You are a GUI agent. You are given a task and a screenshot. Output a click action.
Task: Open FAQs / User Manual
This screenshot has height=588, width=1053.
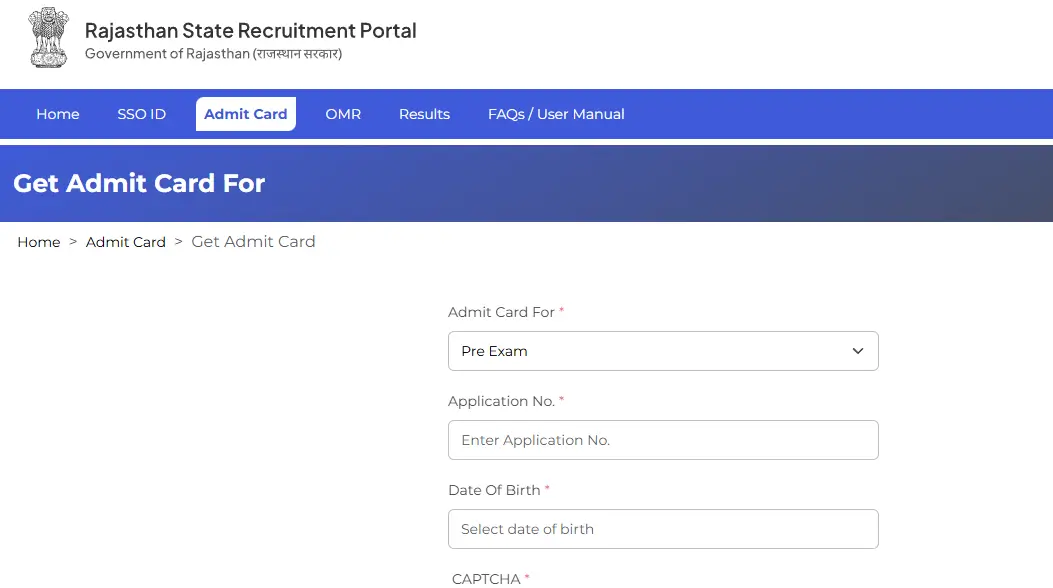click(556, 114)
